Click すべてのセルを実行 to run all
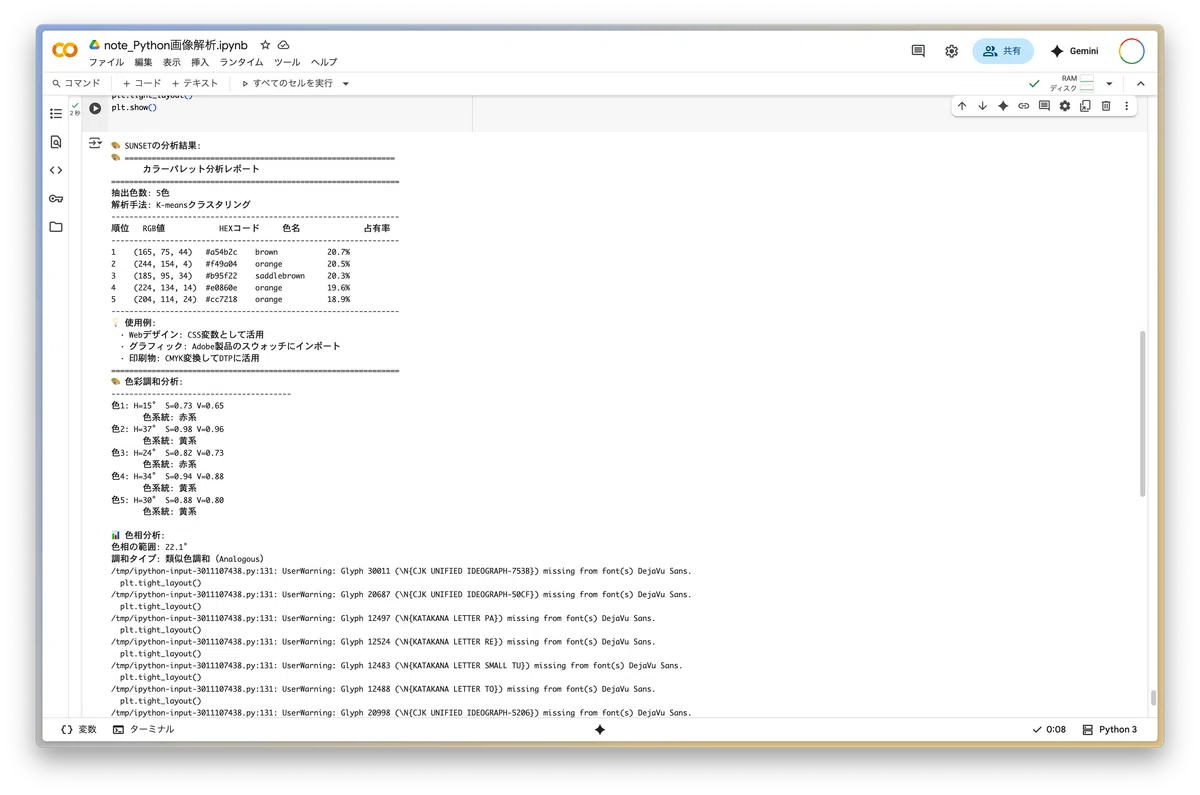 [287, 83]
